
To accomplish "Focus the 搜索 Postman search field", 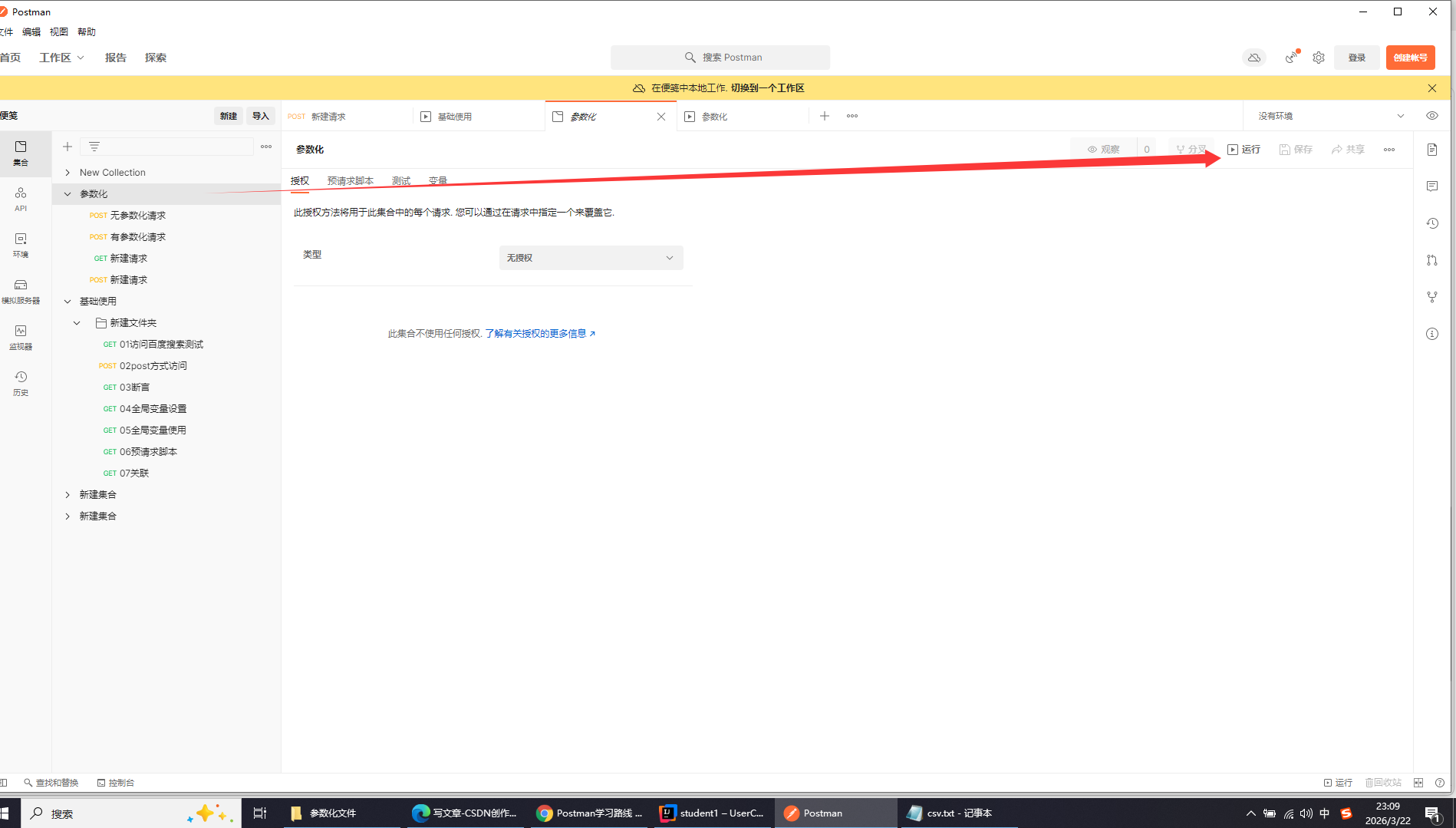I will 720,58.
